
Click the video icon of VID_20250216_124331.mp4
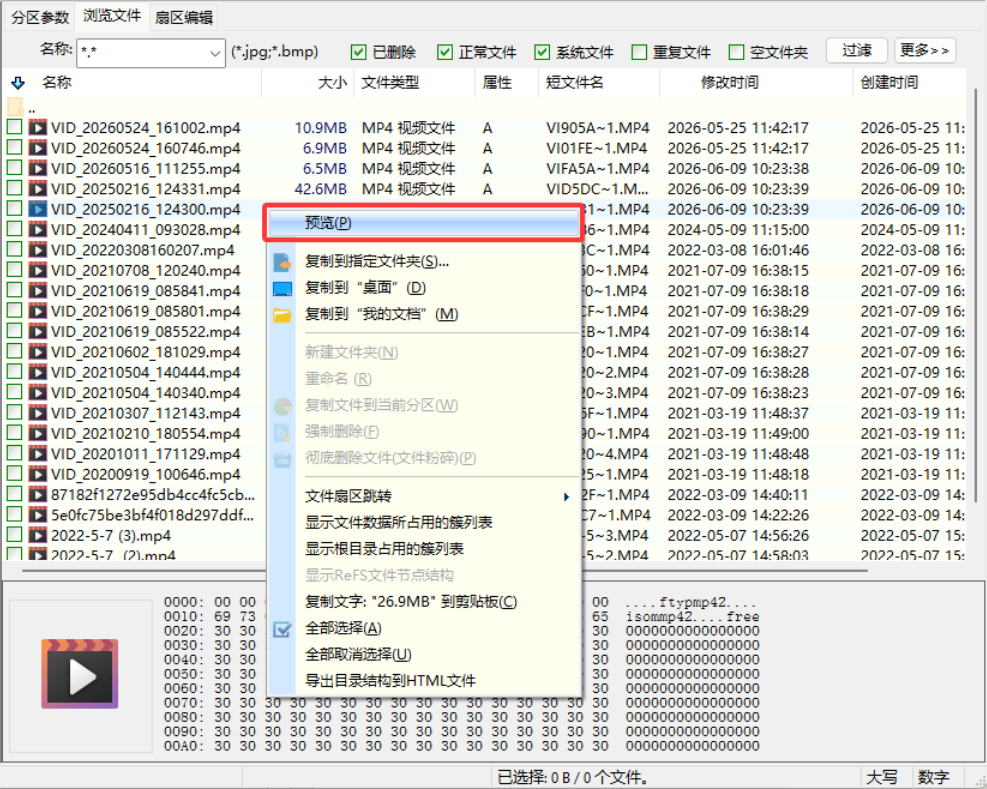click(38, 189)
